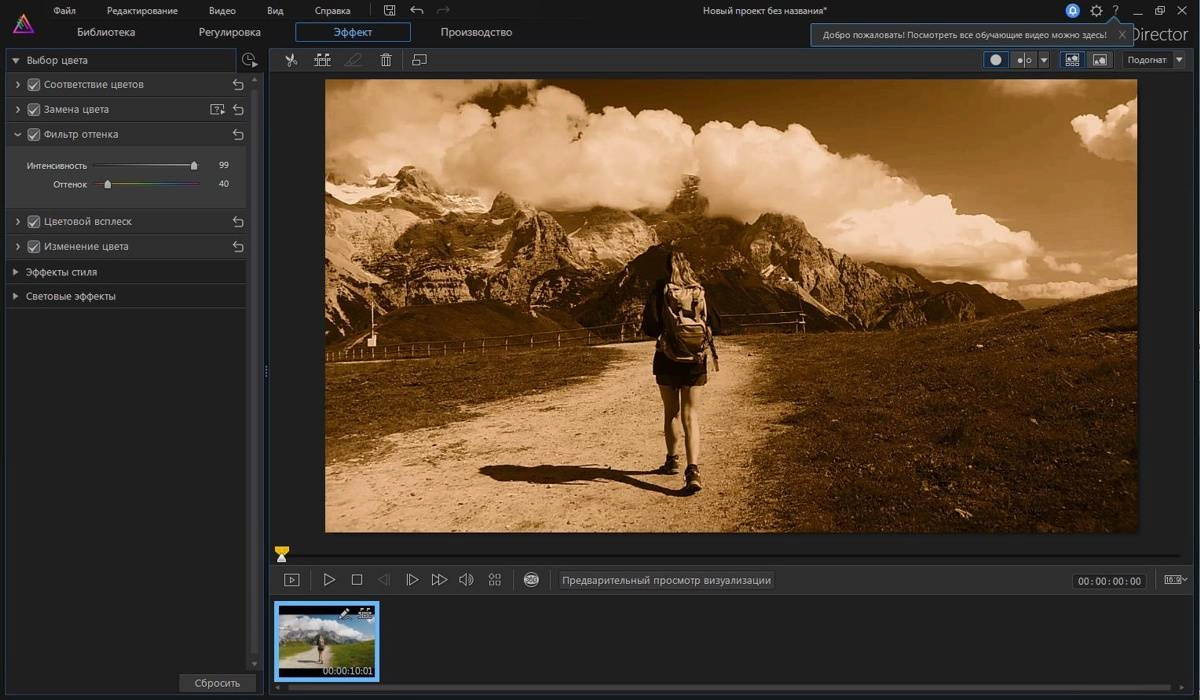Image resolution: width=1200 pixels, height=700 pixels.
Task: Switch to the Регулировка tab
Action: pos(230,32)
